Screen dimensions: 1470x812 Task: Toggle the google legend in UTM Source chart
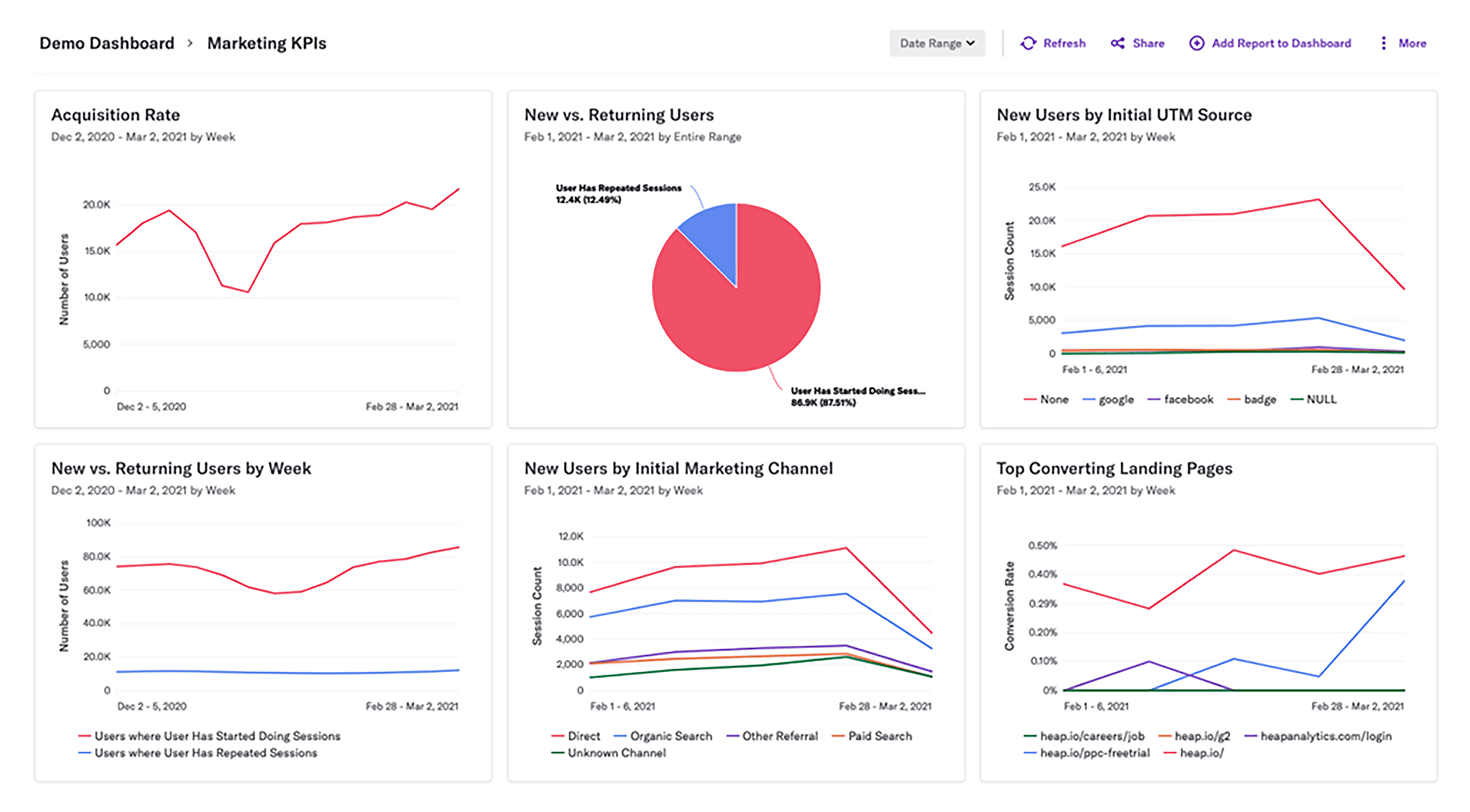(x=1117, y=399)
